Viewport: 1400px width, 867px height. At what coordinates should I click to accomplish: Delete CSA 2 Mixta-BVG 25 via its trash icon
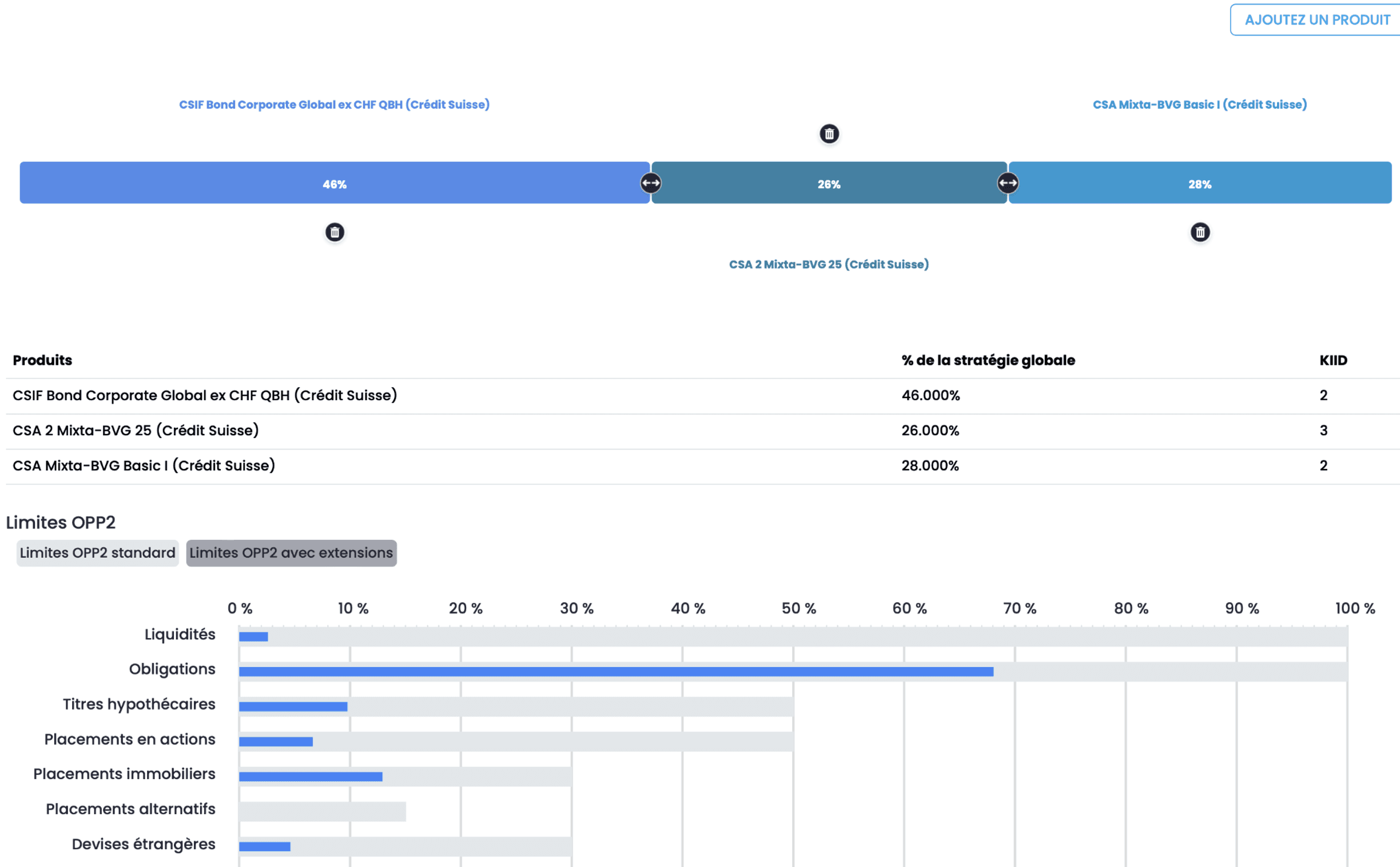pos(830,134)
